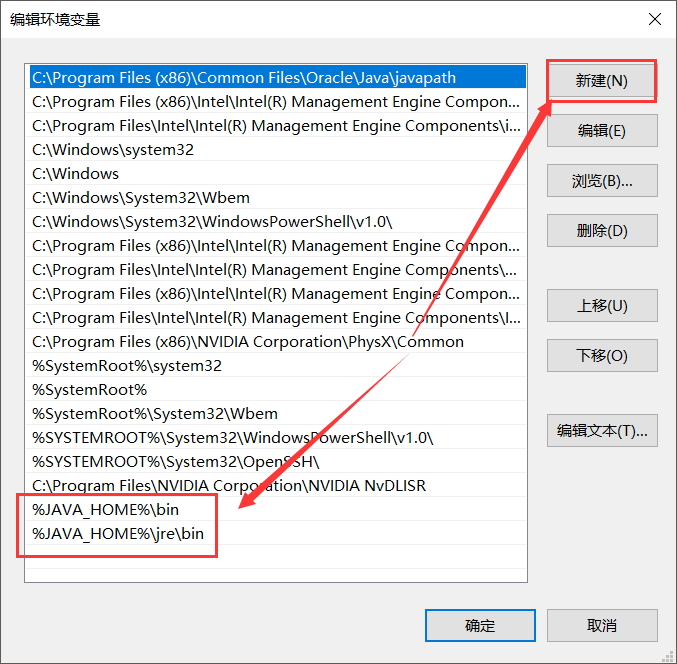Cancel the dialog with 取消
The height and width of the screenshot is (664, 677).
(x=601, y=625)
